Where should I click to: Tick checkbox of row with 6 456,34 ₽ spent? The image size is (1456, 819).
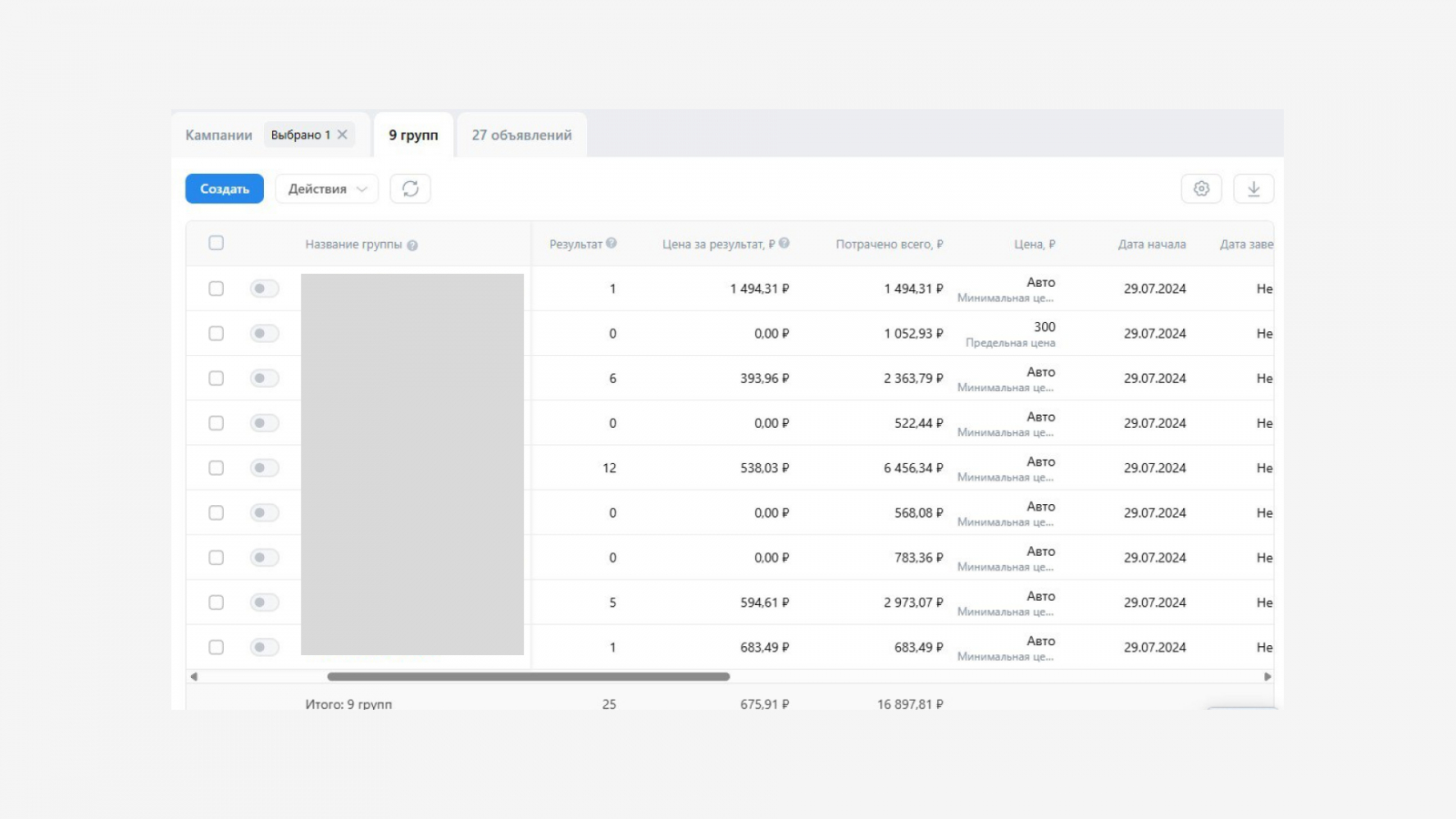tap(216, 468)
